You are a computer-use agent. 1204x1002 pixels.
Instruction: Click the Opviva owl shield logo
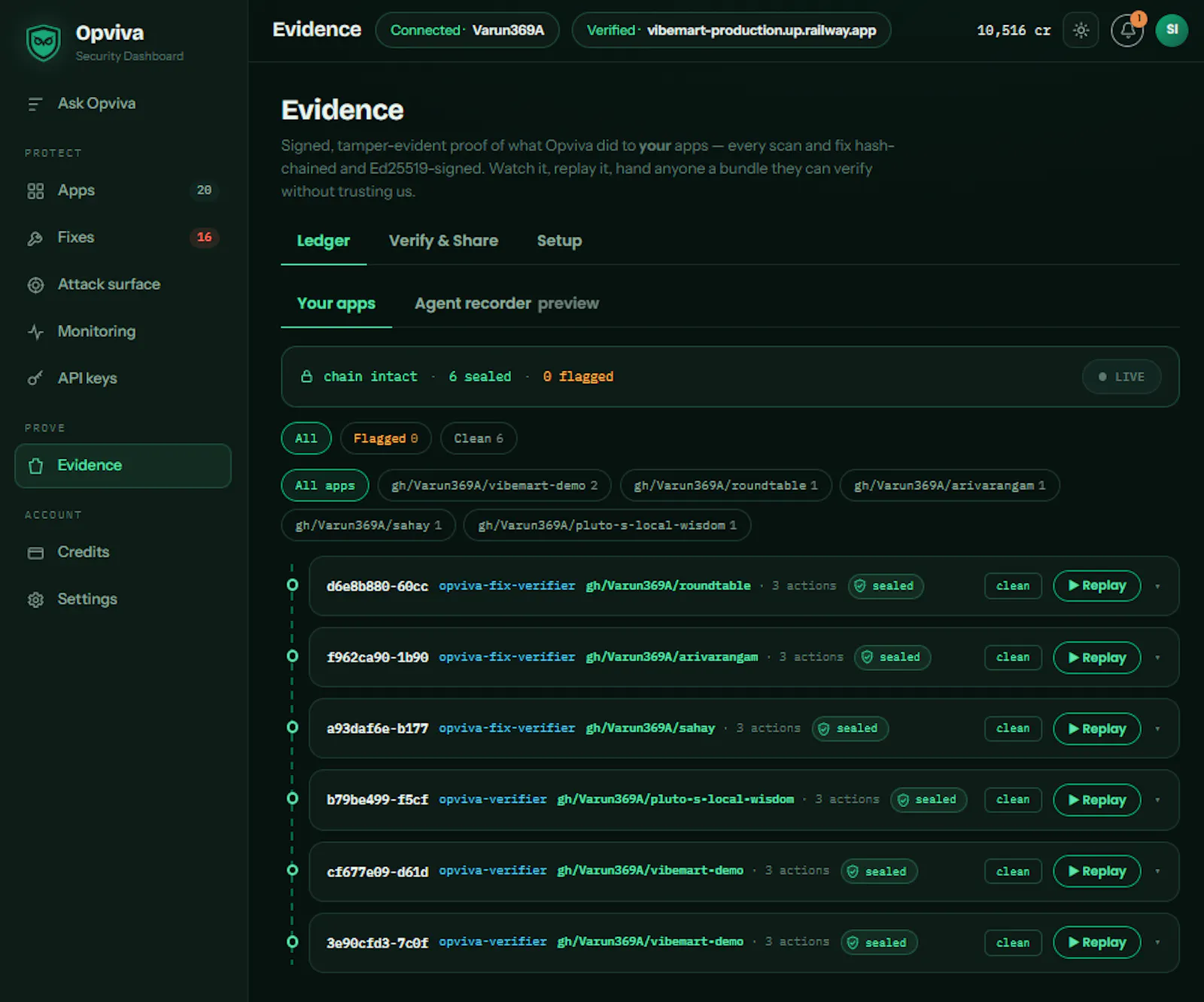click(44, 43)
